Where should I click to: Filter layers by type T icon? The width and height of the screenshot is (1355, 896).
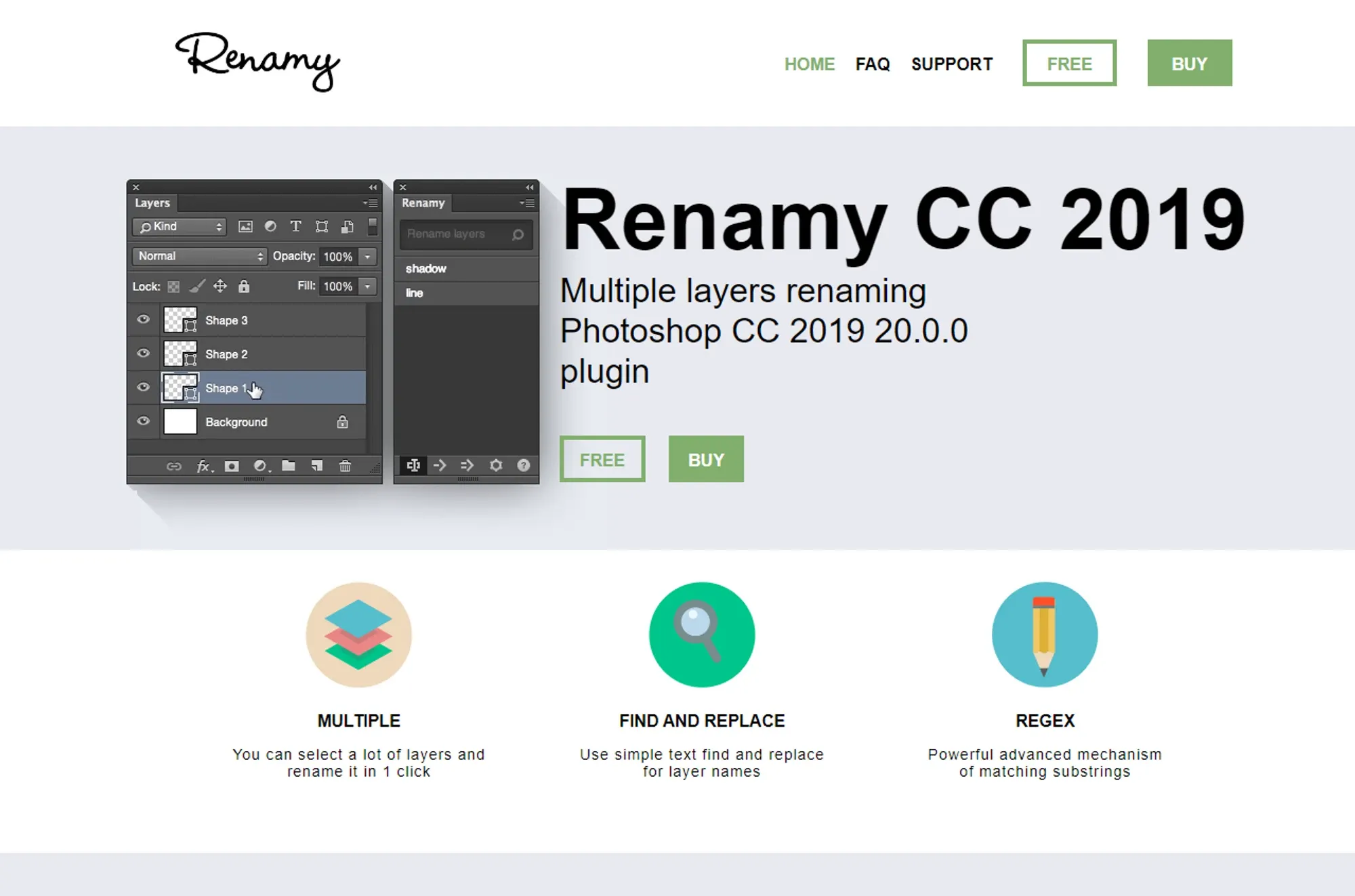pyautogui.click(x=295, y=226)
